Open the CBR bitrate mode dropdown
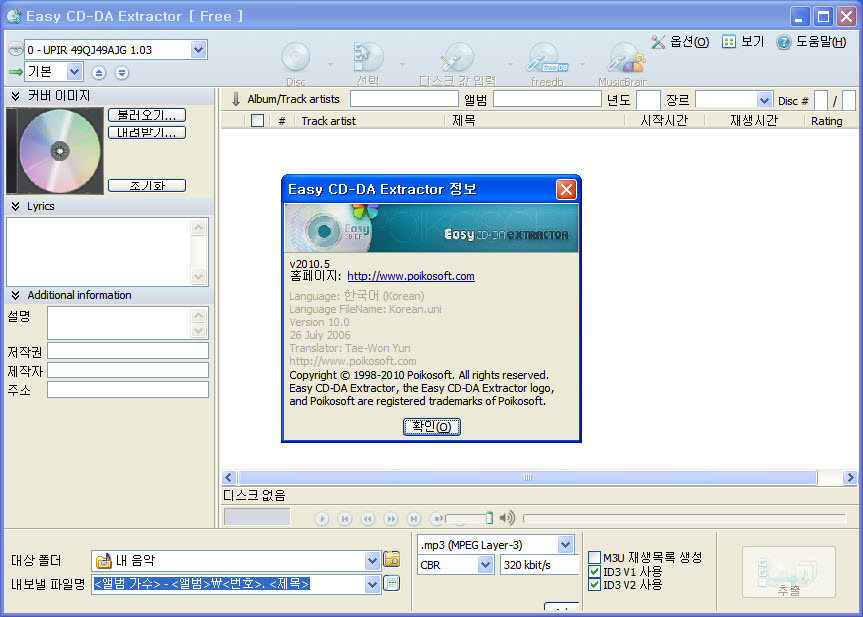Screen dimensions: 863x617 click(x=485, y=565)
